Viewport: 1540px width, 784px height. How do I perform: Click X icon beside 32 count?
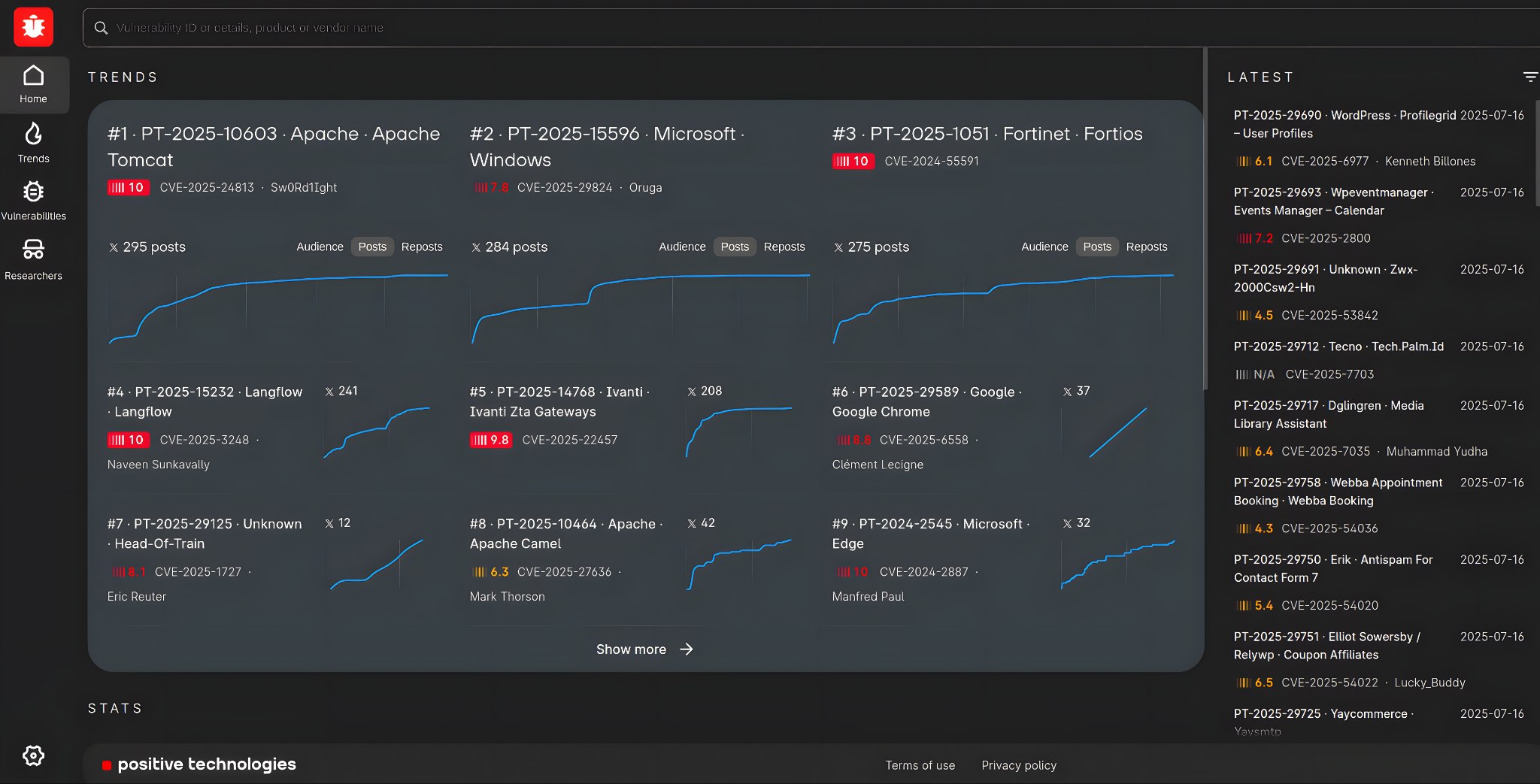(x=1067, y=523)
